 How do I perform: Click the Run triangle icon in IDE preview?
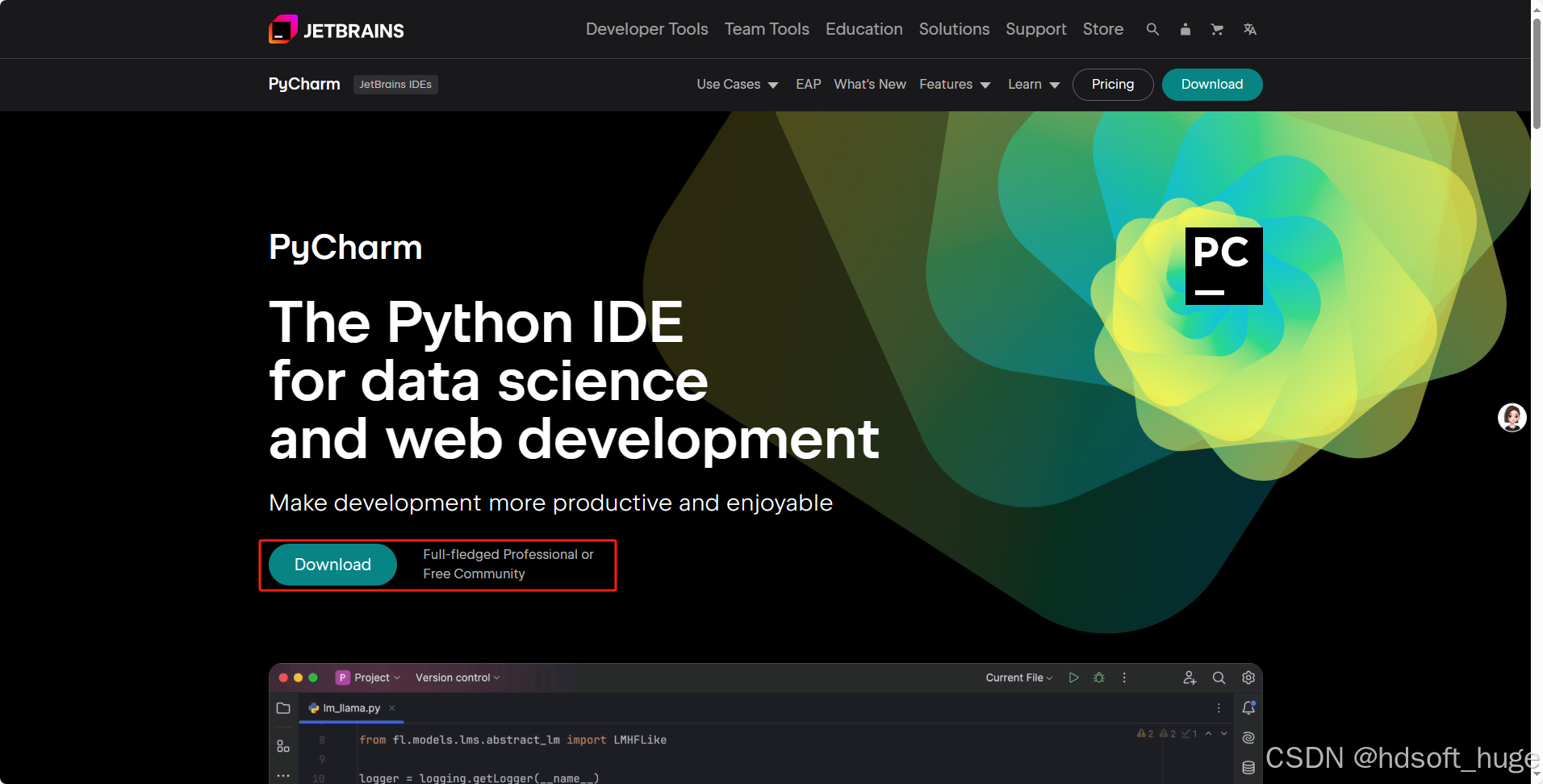point(1073,678)
